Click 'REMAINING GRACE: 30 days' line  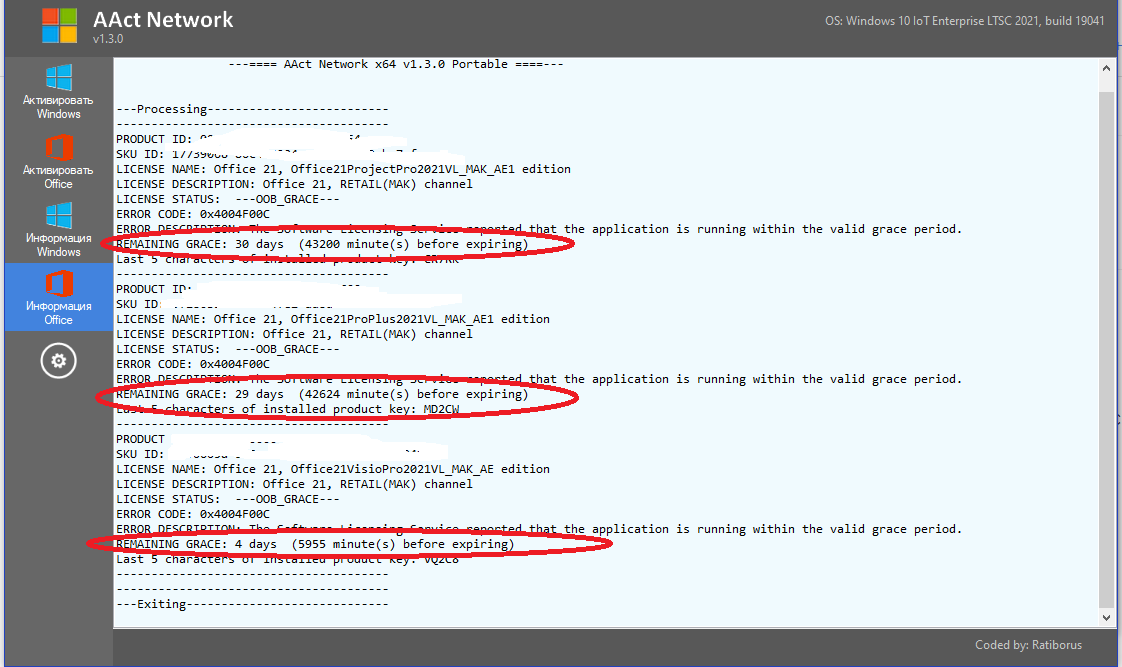point(322,244)
